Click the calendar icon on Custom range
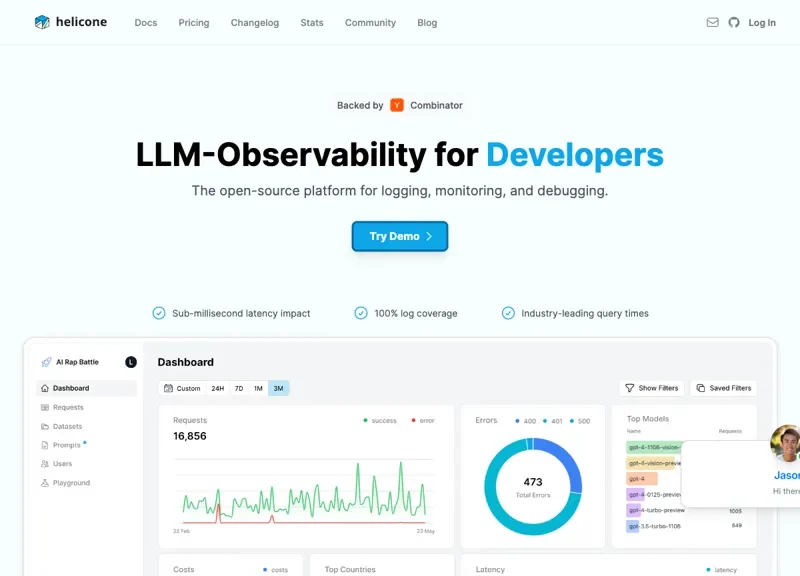Image resolution: width=800 pixels, height=576 pixels. [x=168, y=388]
